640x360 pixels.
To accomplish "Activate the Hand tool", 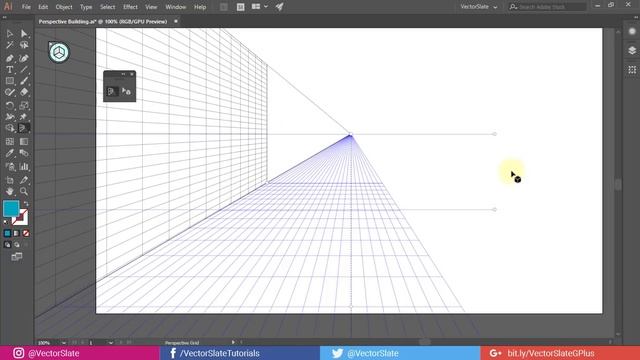I will 10,191.
